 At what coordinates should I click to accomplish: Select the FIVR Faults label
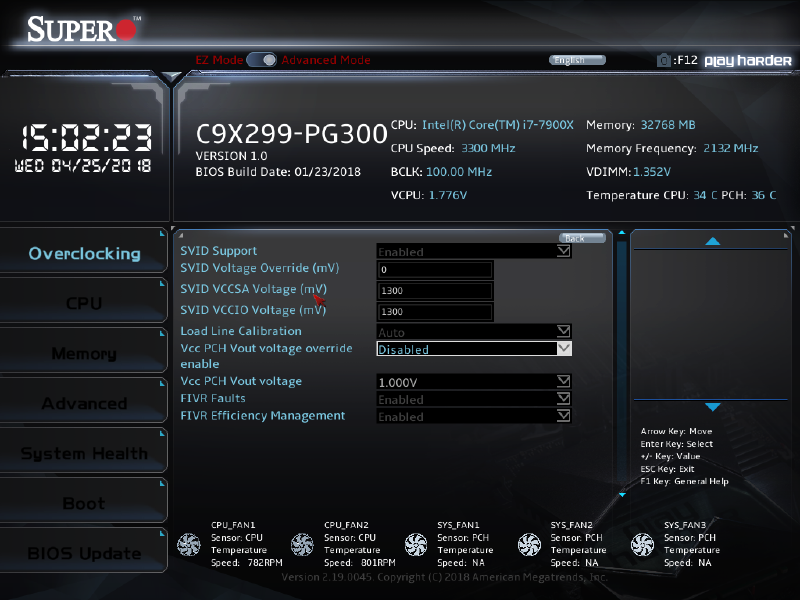click(x=213, y=398)
